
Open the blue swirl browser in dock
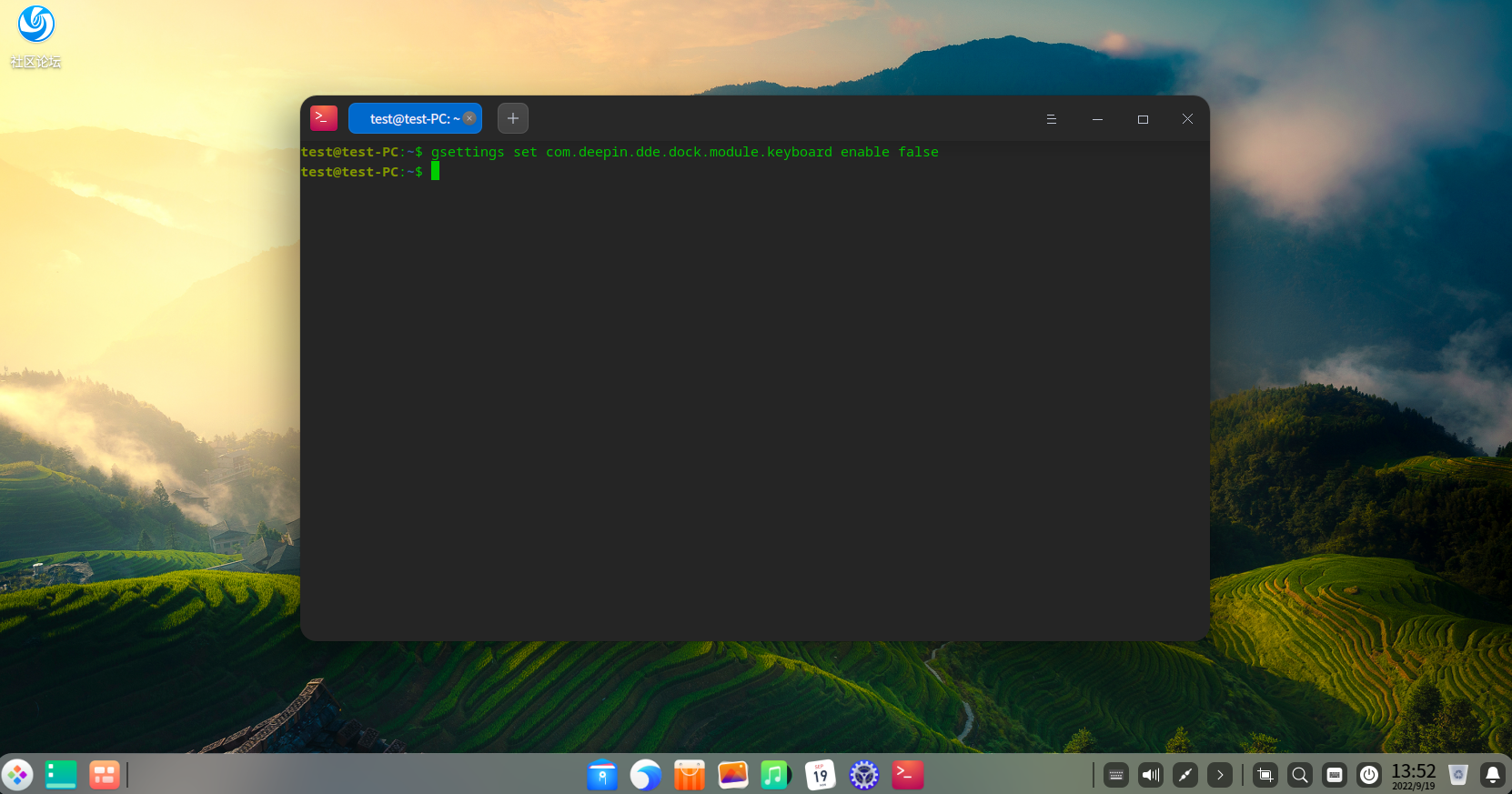click(646, 775)
